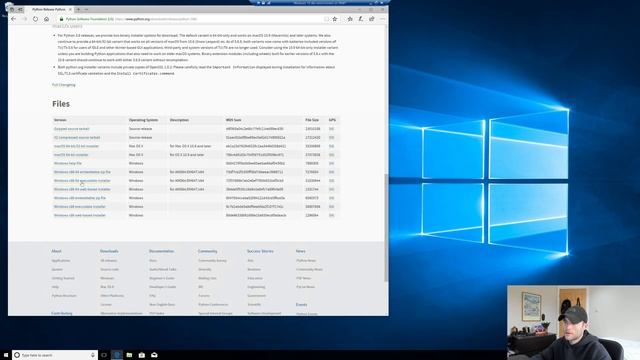Image resolution: width=640 pixels, height=360 pixels.
Task: Click the browser forward arrow
Action: click(24, 19)
